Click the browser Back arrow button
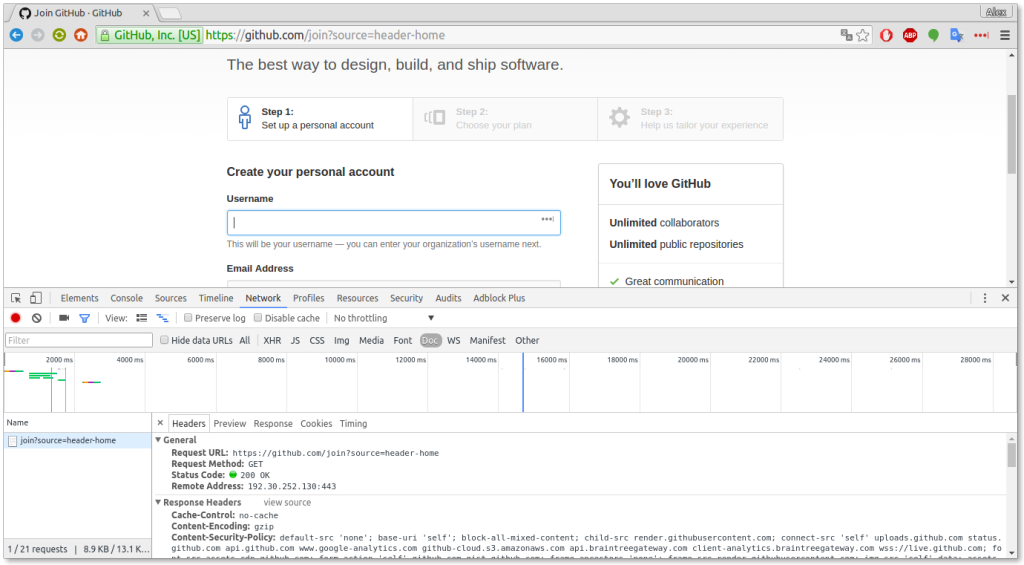This screenshot has height=565, width=1024. pos(16,35)
